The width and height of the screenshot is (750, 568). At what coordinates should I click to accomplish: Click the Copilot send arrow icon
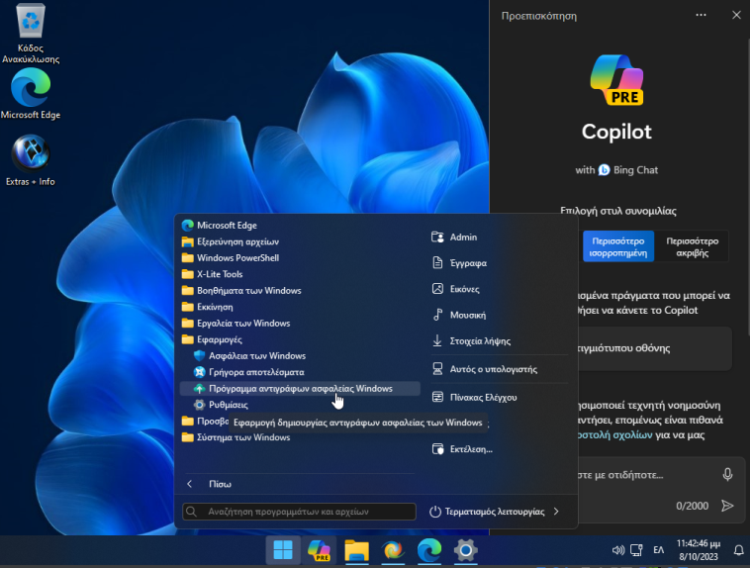727,505
